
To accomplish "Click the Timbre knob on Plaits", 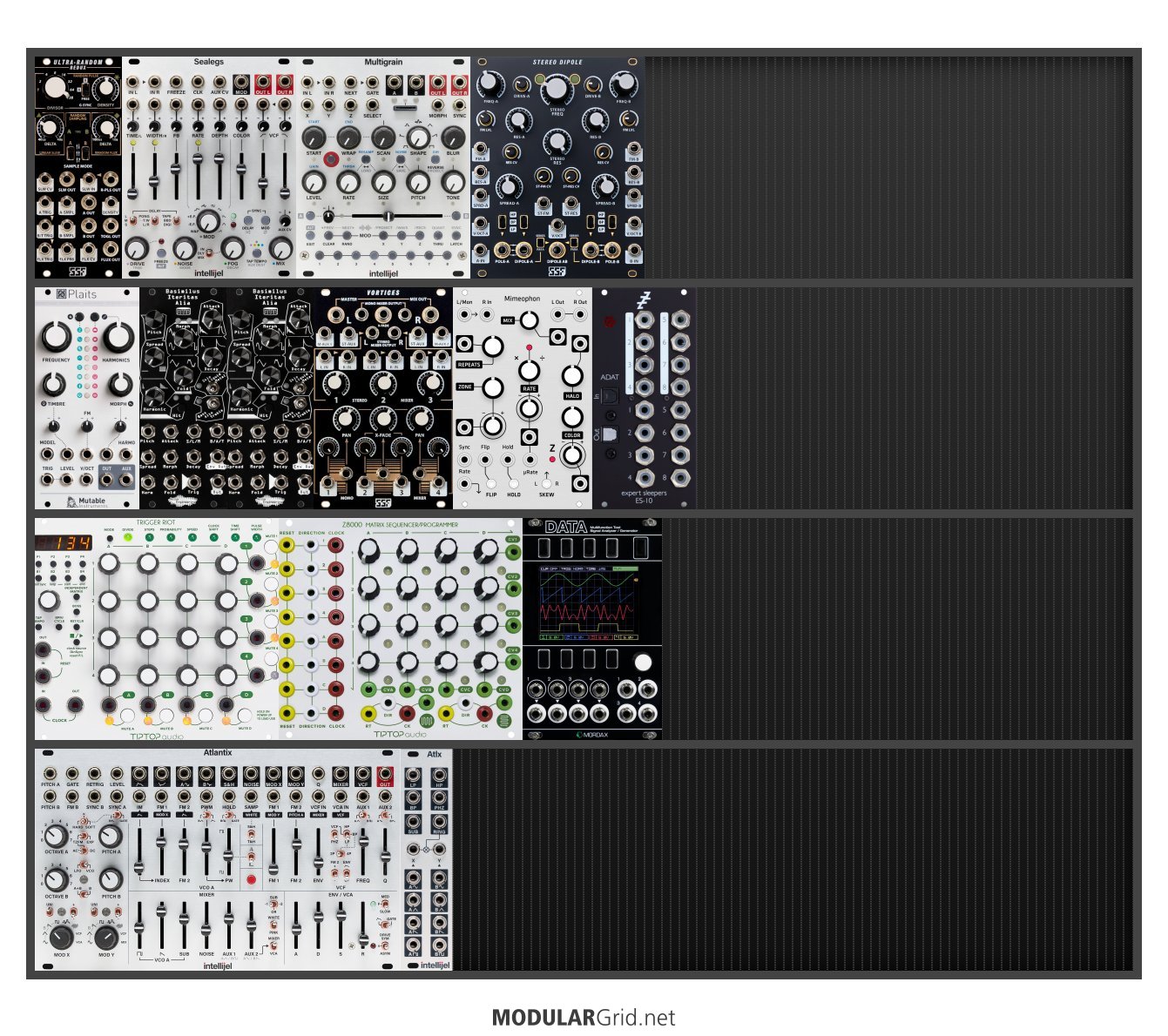I will [x=55, y=384].
